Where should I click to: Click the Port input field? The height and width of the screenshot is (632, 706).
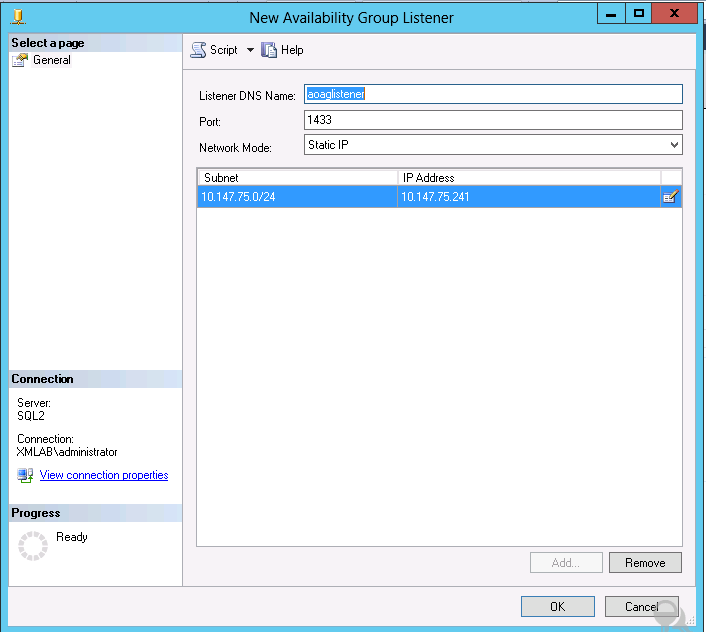492,120
